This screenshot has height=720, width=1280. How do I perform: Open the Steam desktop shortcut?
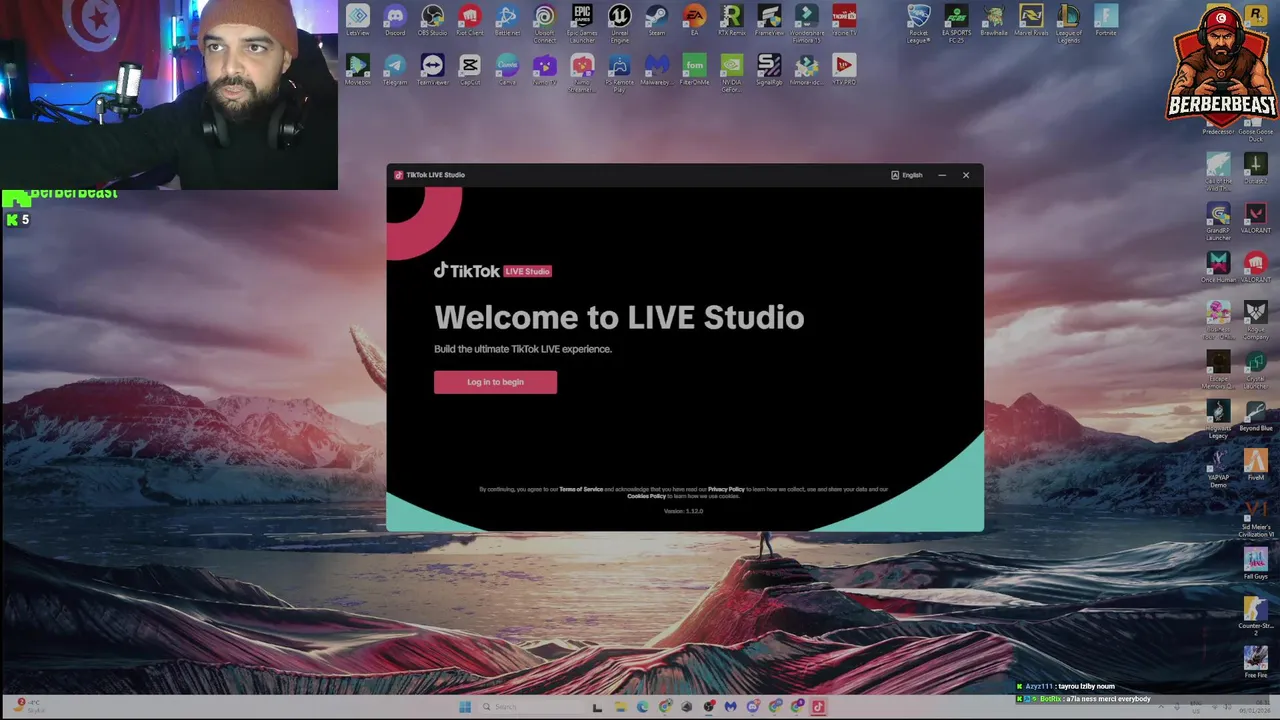point(657,20)
